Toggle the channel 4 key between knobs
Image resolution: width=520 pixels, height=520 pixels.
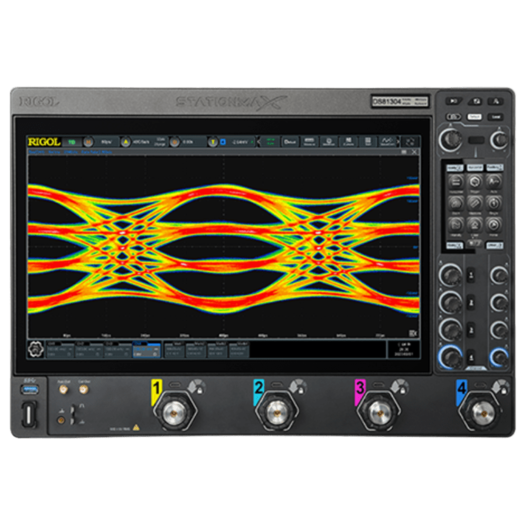point(471,358)
